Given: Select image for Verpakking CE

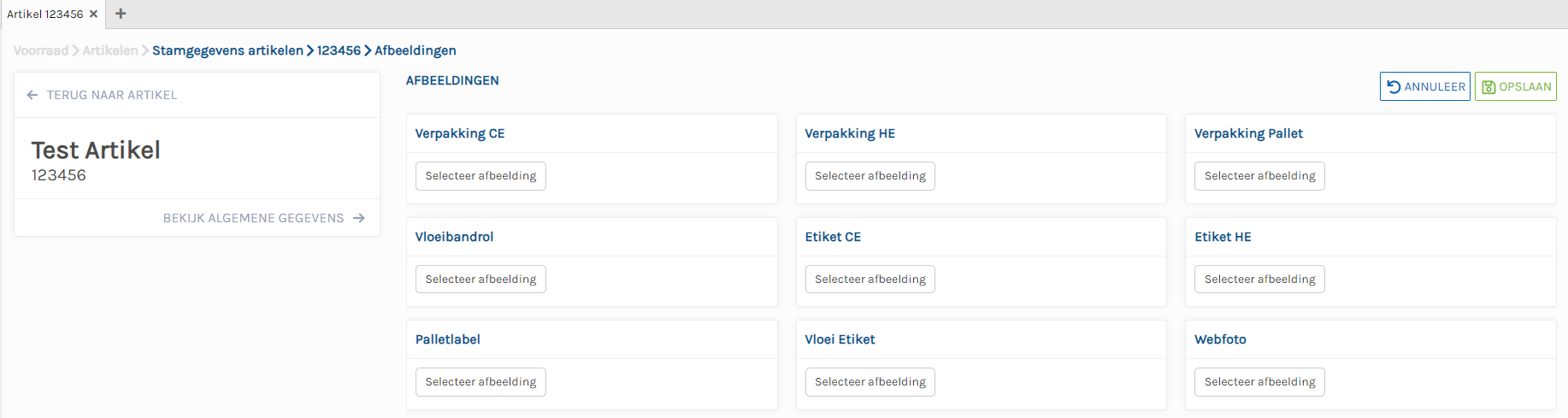Looking at the screenshot, I should pos(480,176).
